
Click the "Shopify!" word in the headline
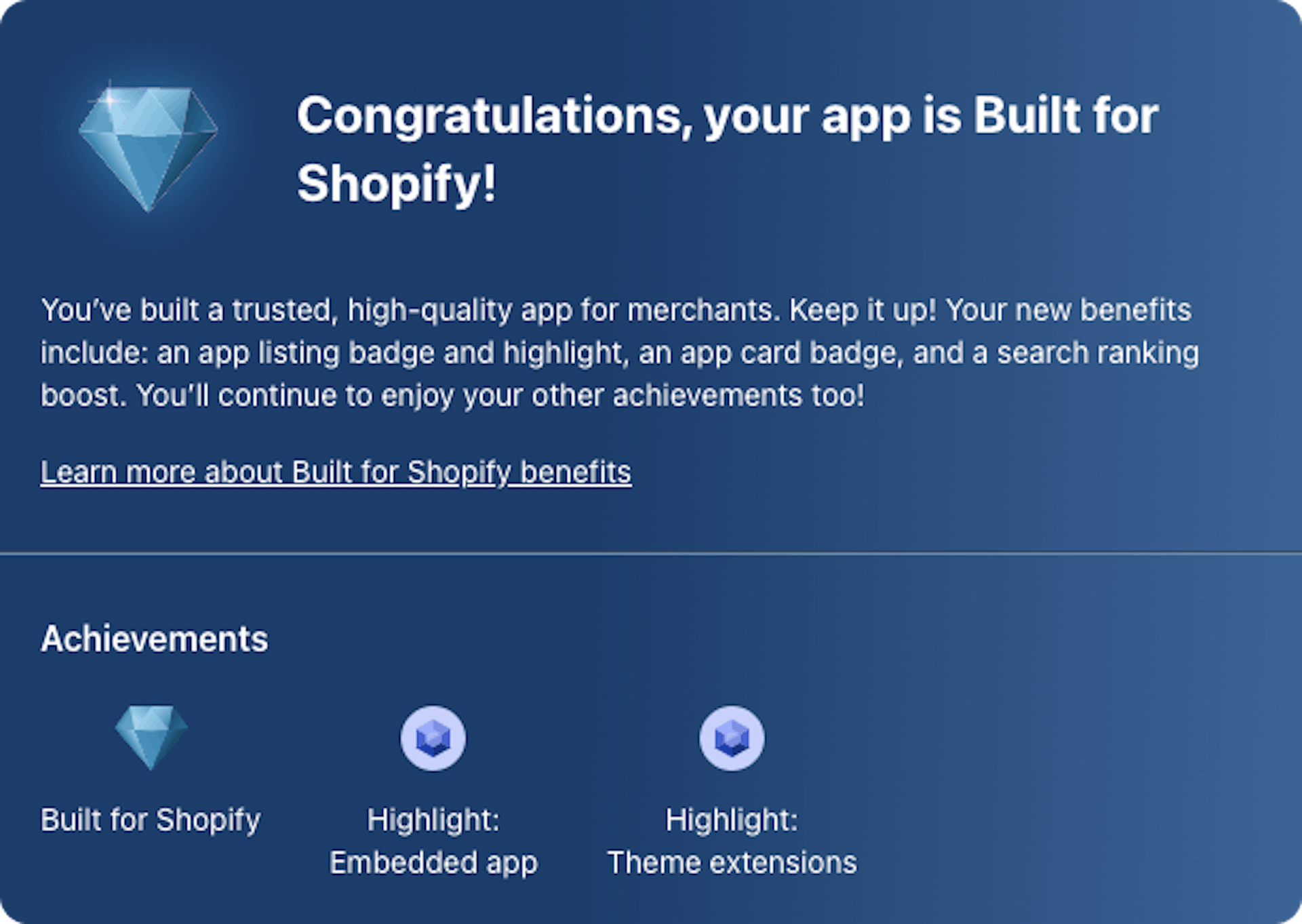coord(397,184)
